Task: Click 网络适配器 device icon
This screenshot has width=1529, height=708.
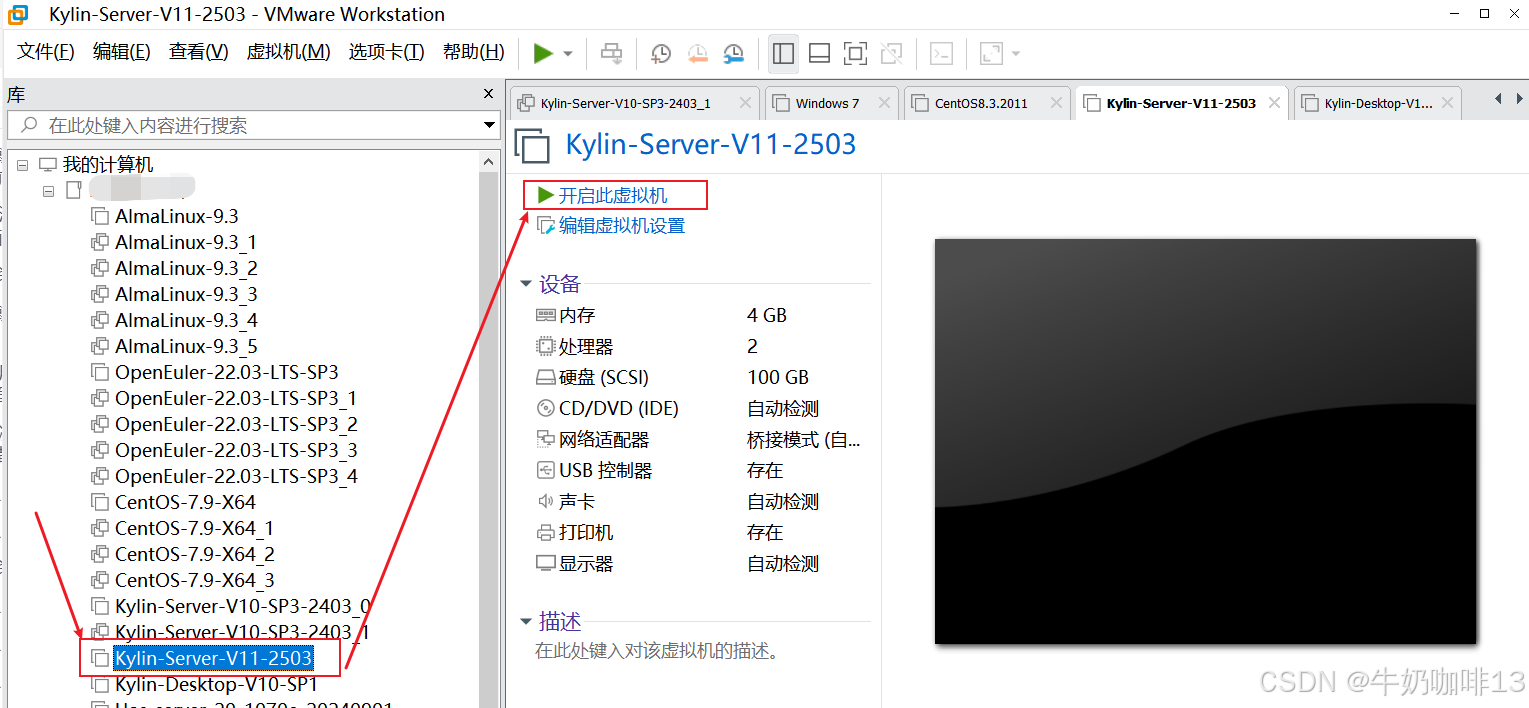Action: point(545,439)
